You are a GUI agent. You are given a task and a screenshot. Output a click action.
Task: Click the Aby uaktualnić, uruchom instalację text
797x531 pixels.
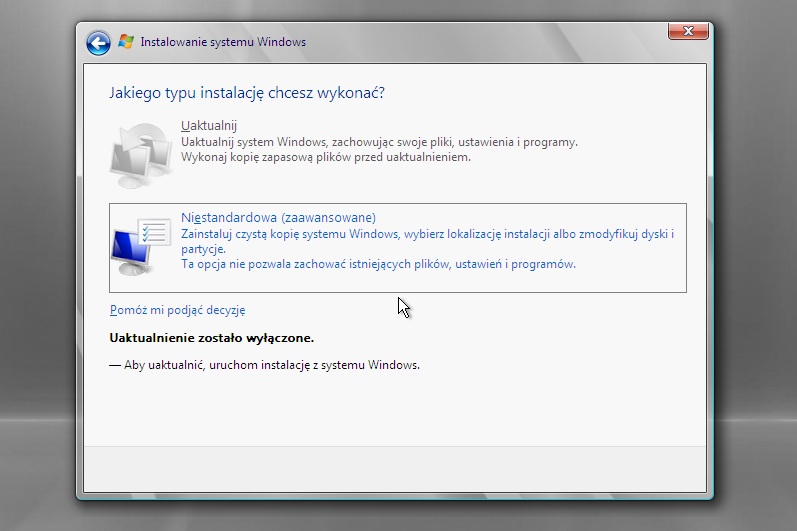point(264,365)
